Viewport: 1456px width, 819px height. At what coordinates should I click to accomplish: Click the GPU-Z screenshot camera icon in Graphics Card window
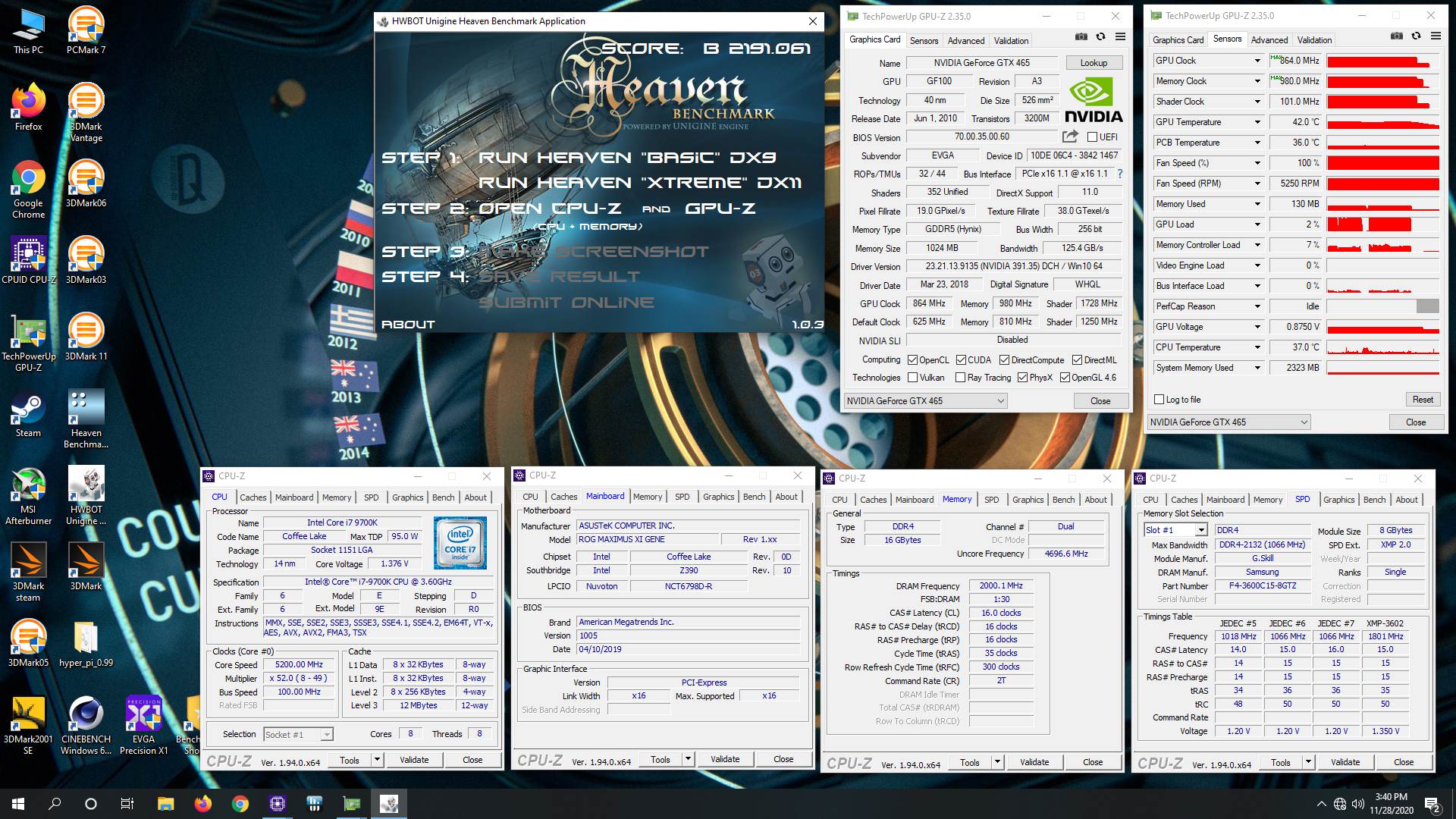pyautogui.click(x=1081, y=37)
